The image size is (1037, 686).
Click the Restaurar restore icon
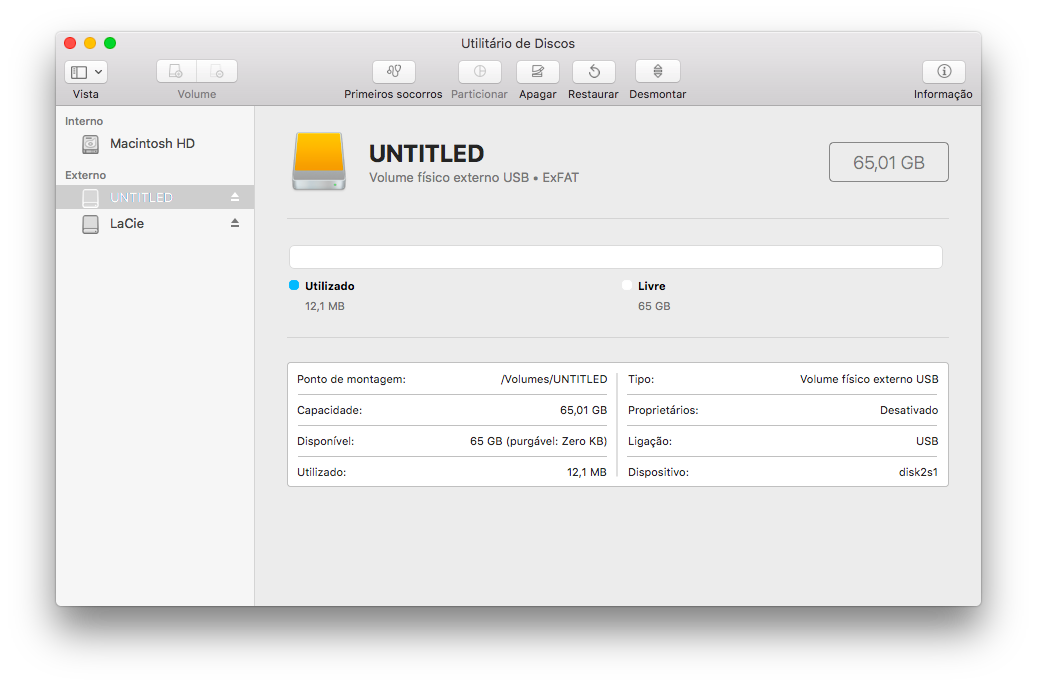tap(594, 71)
